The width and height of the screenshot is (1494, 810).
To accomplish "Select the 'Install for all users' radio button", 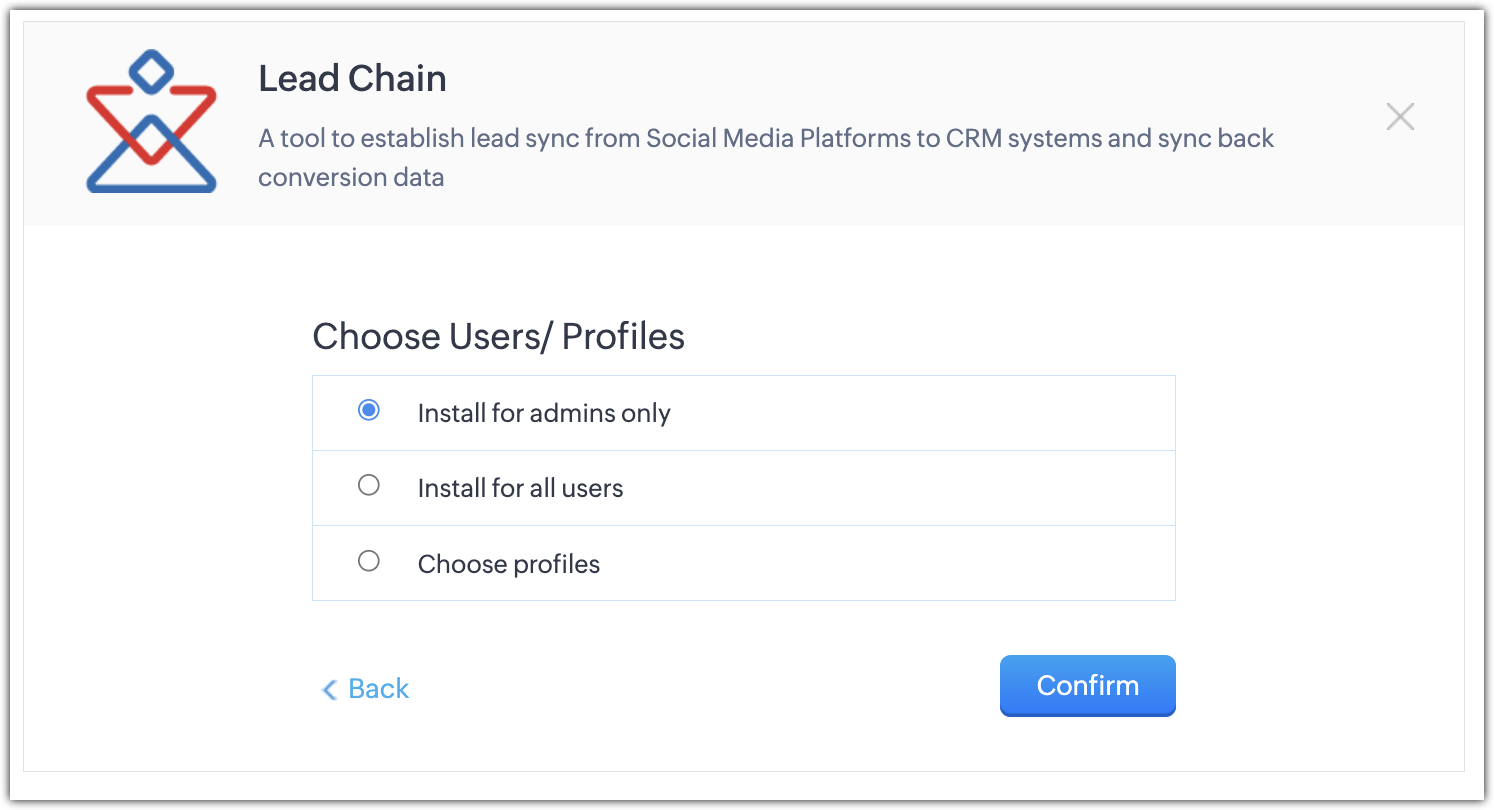I will pyautogui.click(x=369, y=486).
